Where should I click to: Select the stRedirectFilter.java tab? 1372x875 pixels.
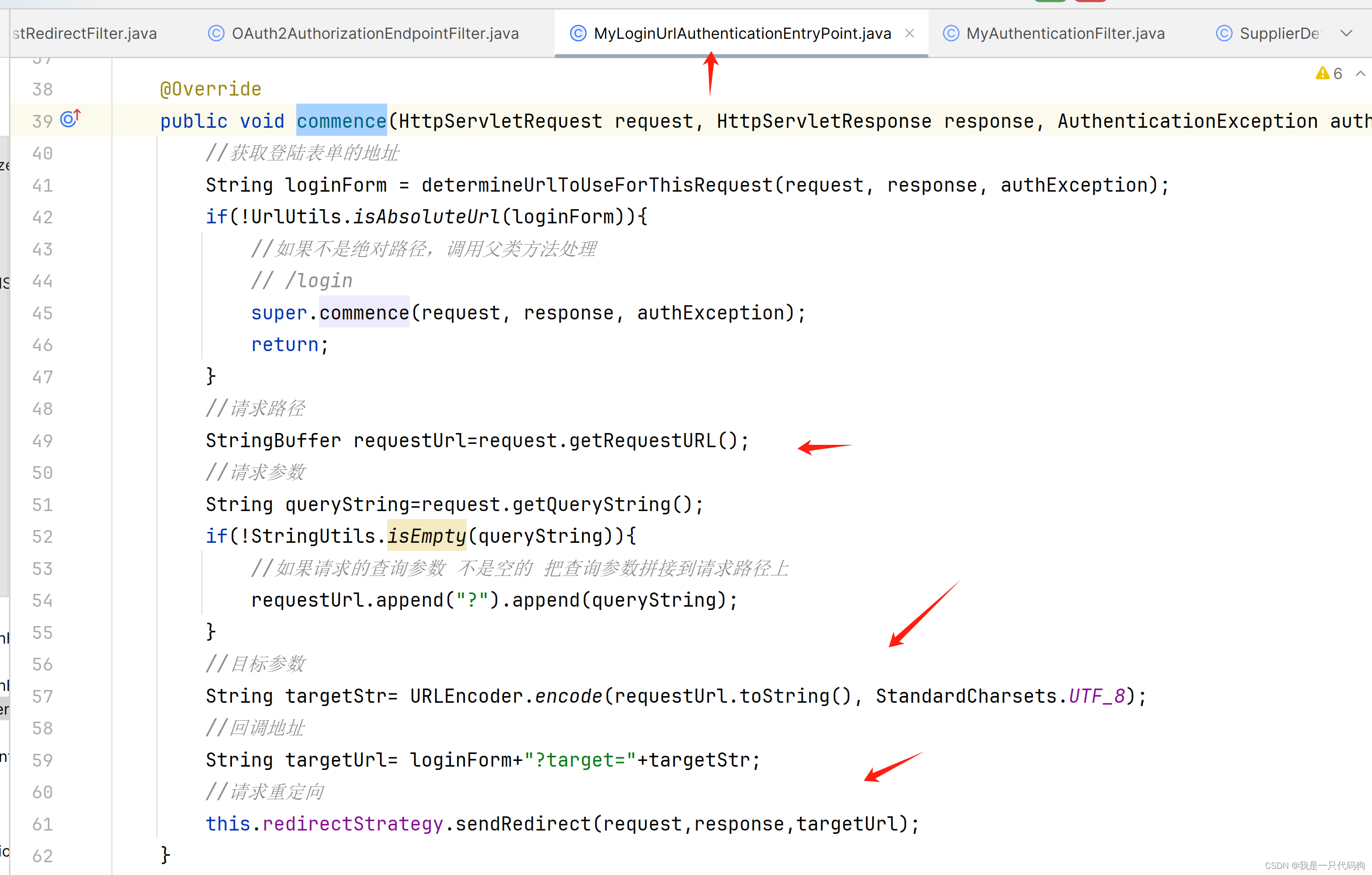84,34
